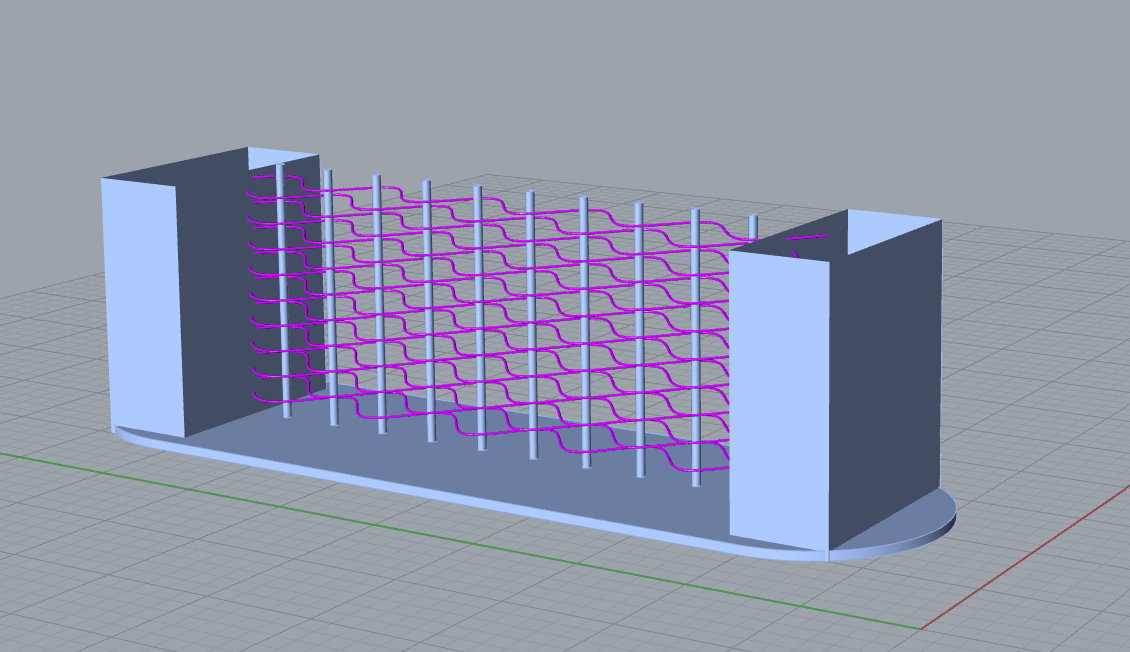Image resolution: width=1130 pixels, height=652 pixels.
Task: Pick the green axis line on grid
Action: click(x=461, y=541)
